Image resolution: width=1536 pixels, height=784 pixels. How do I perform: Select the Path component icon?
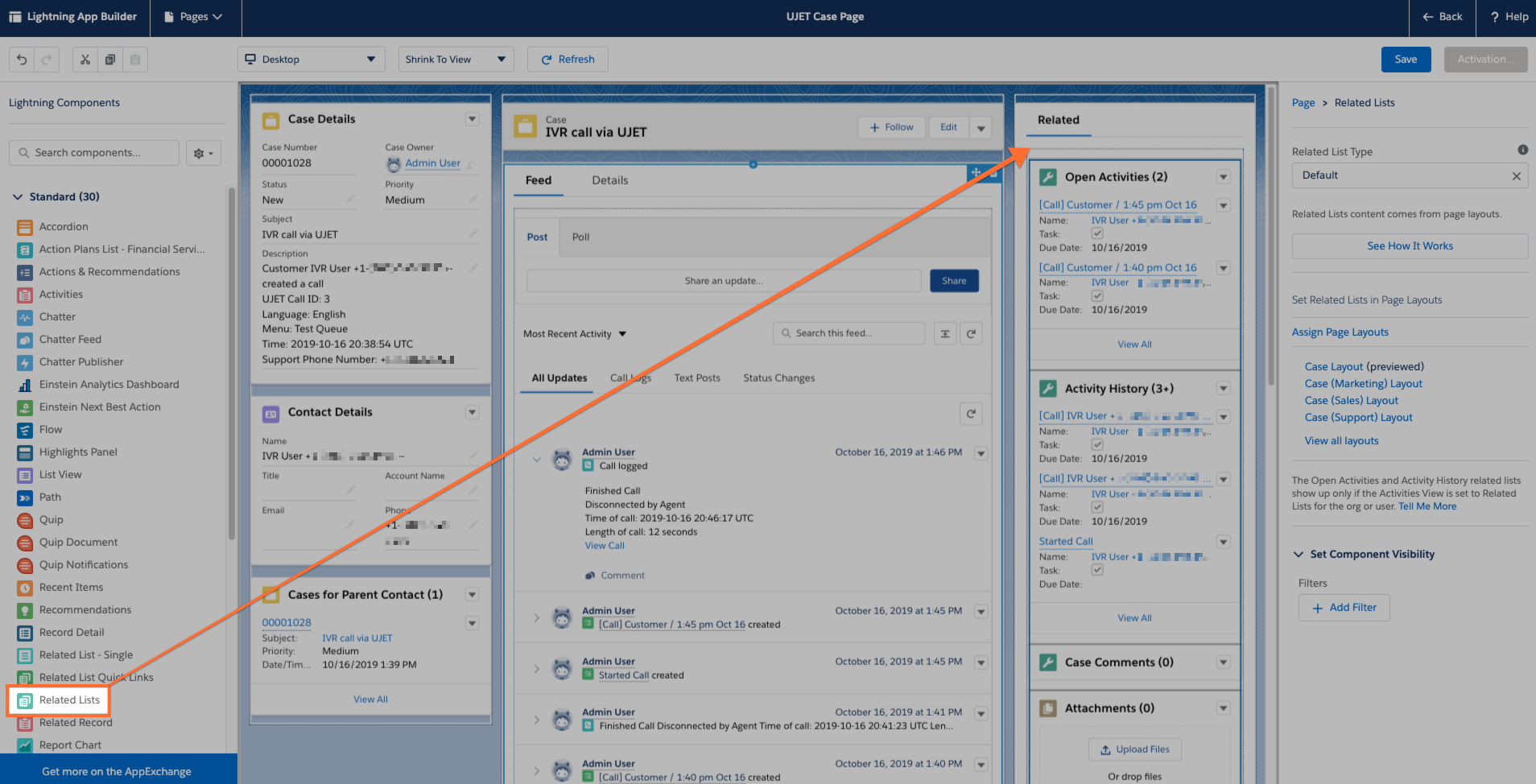[x=25, y=497]
